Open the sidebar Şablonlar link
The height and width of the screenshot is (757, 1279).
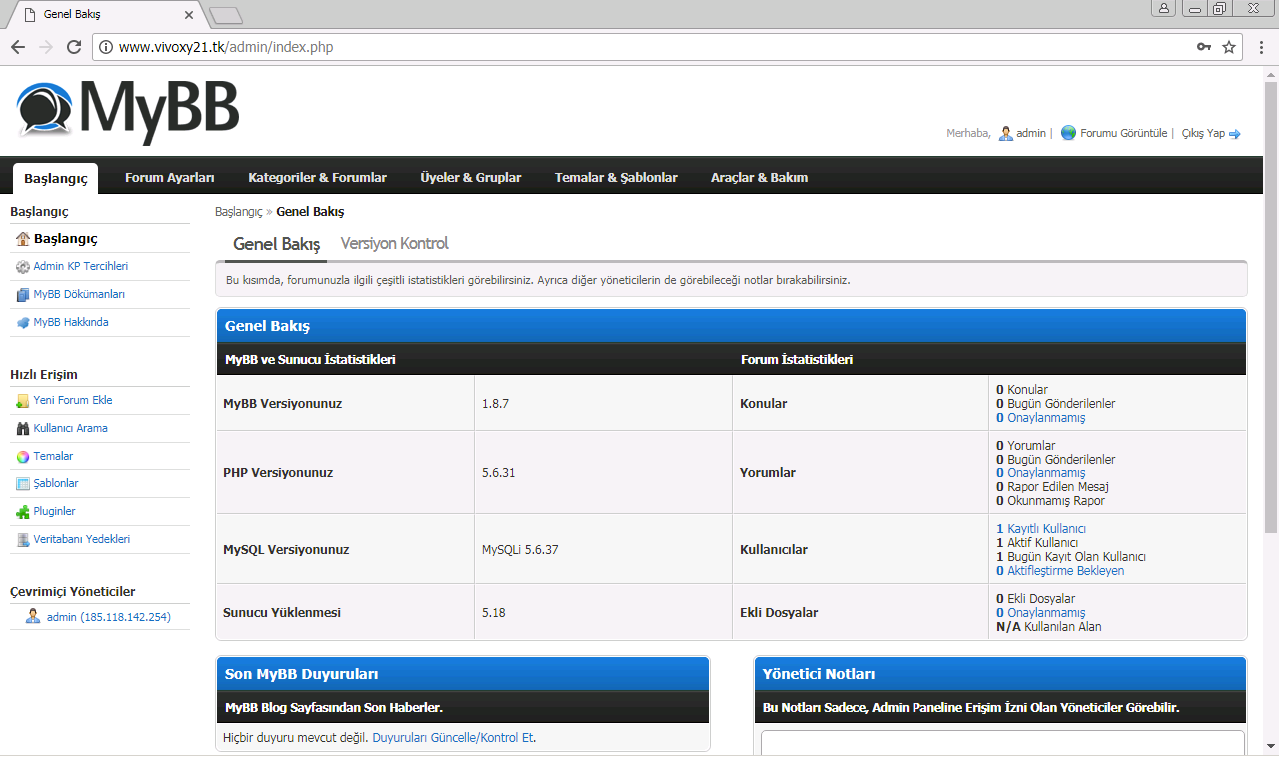(x=56, y=484)
